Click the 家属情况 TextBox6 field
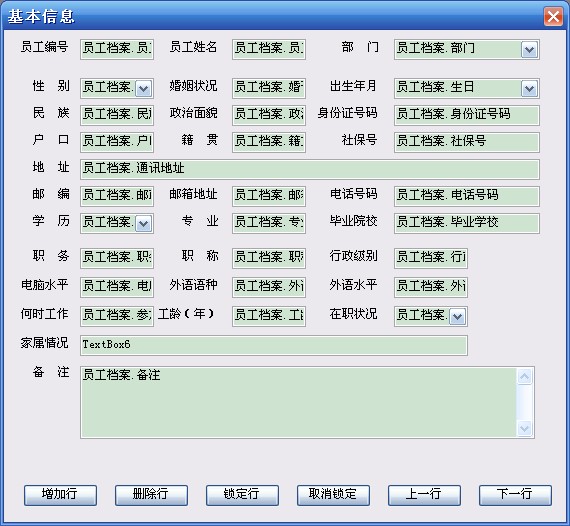The width and height of the screenshot is (570, 526). 274,345
